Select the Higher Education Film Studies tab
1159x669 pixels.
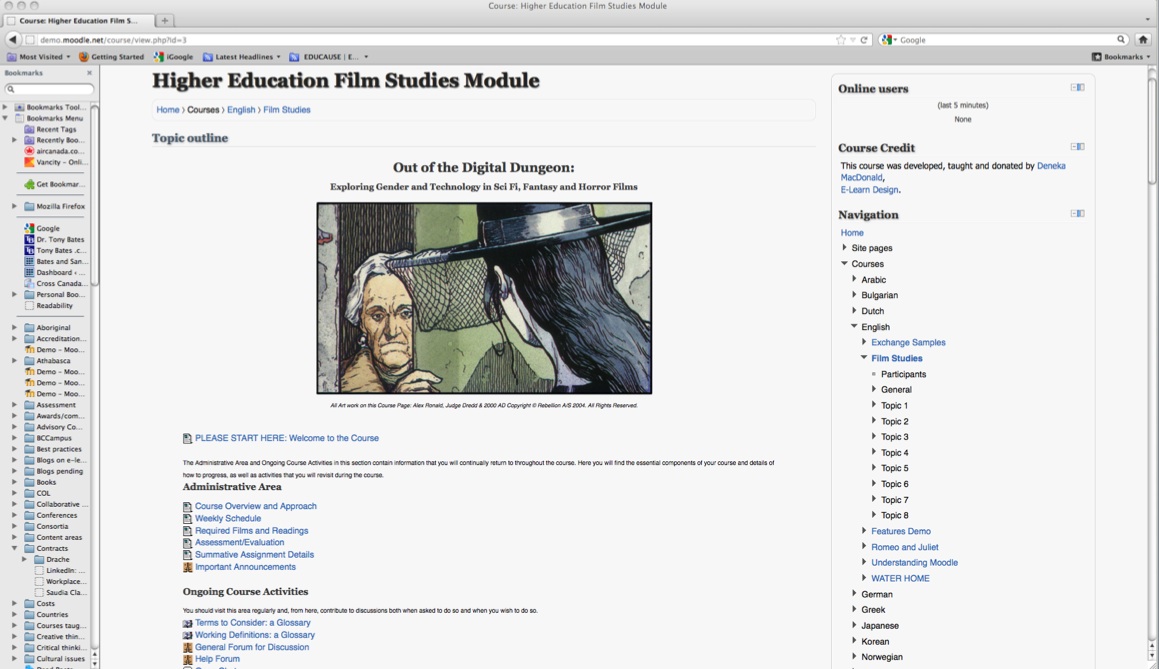tap(78, 21)
